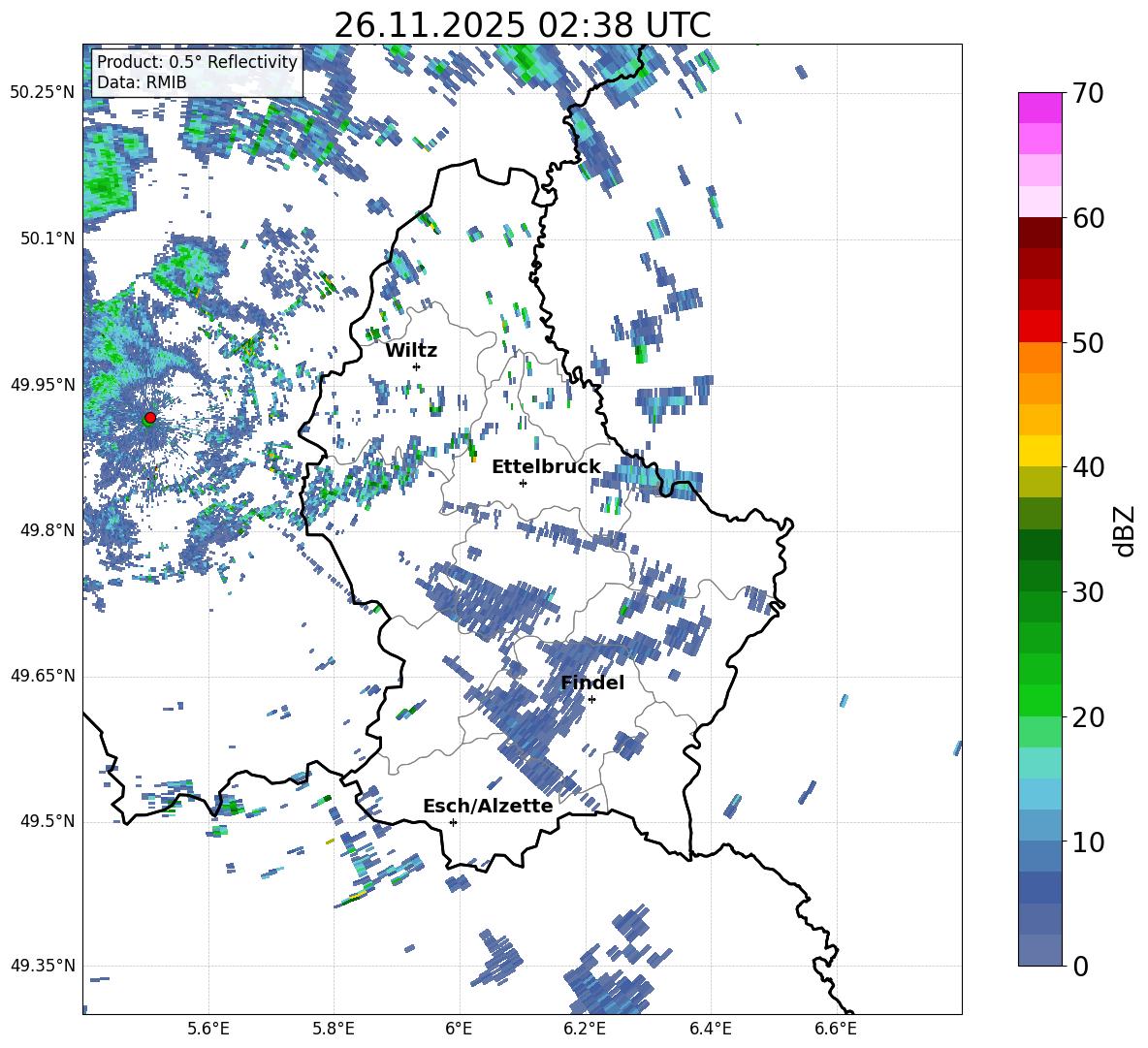
Task: Click the Wiltz city label
Action: click(411, 351)
